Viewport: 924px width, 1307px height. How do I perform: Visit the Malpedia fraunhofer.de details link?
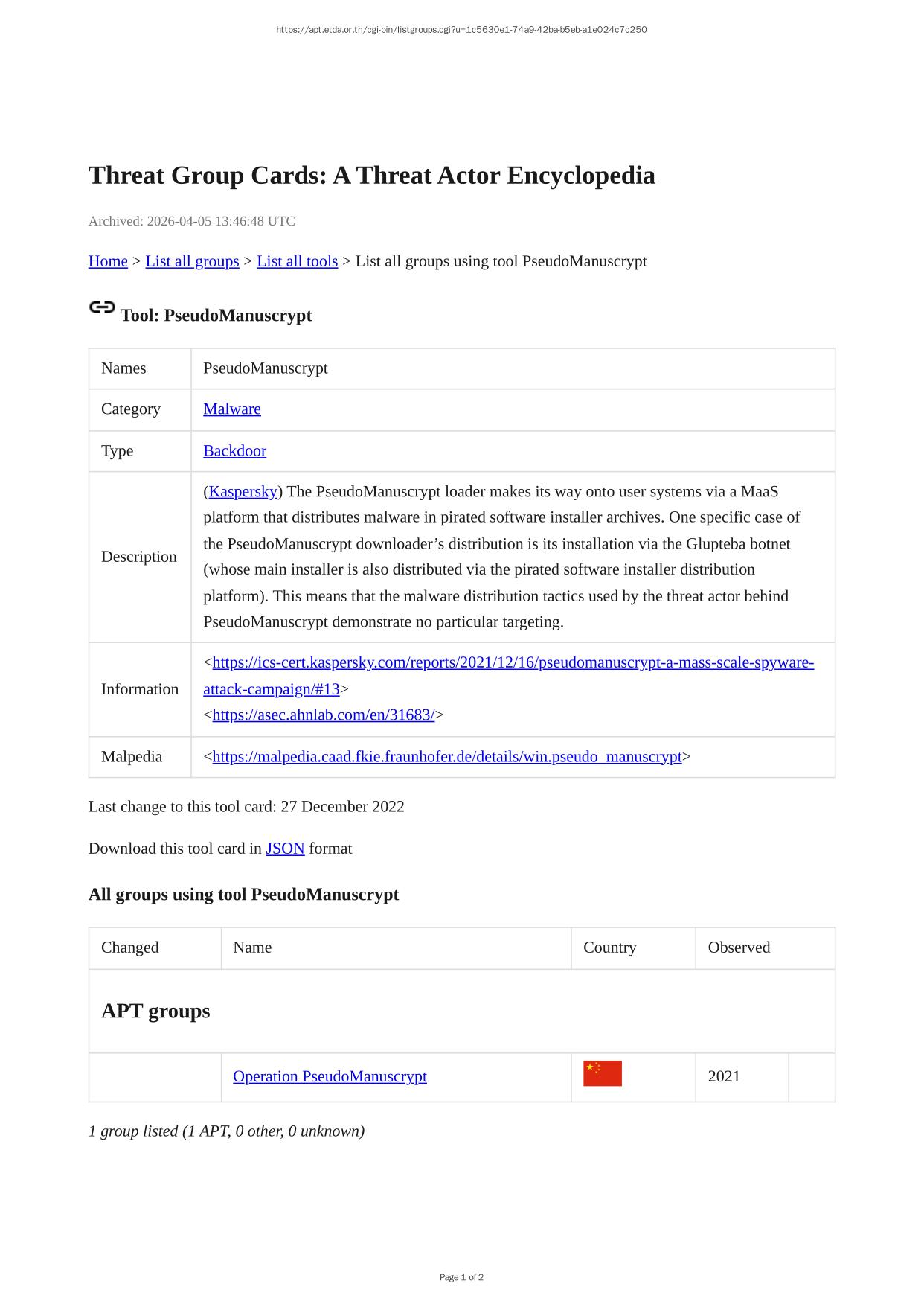447,756
